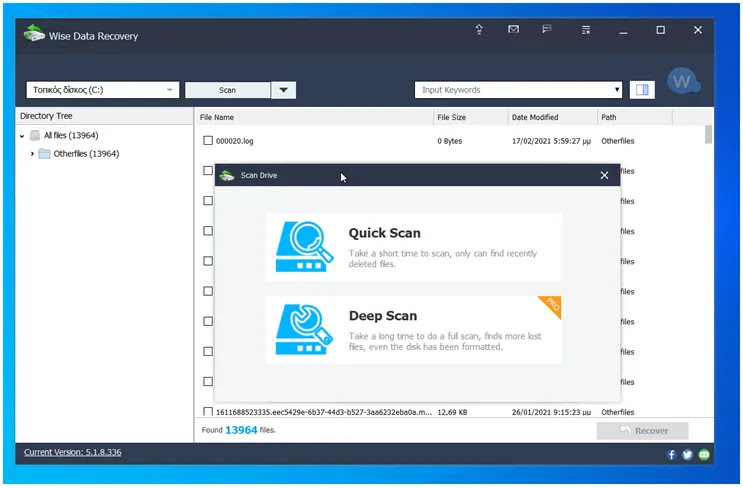
Task: Click the Scan button
Action: point(227,90)
